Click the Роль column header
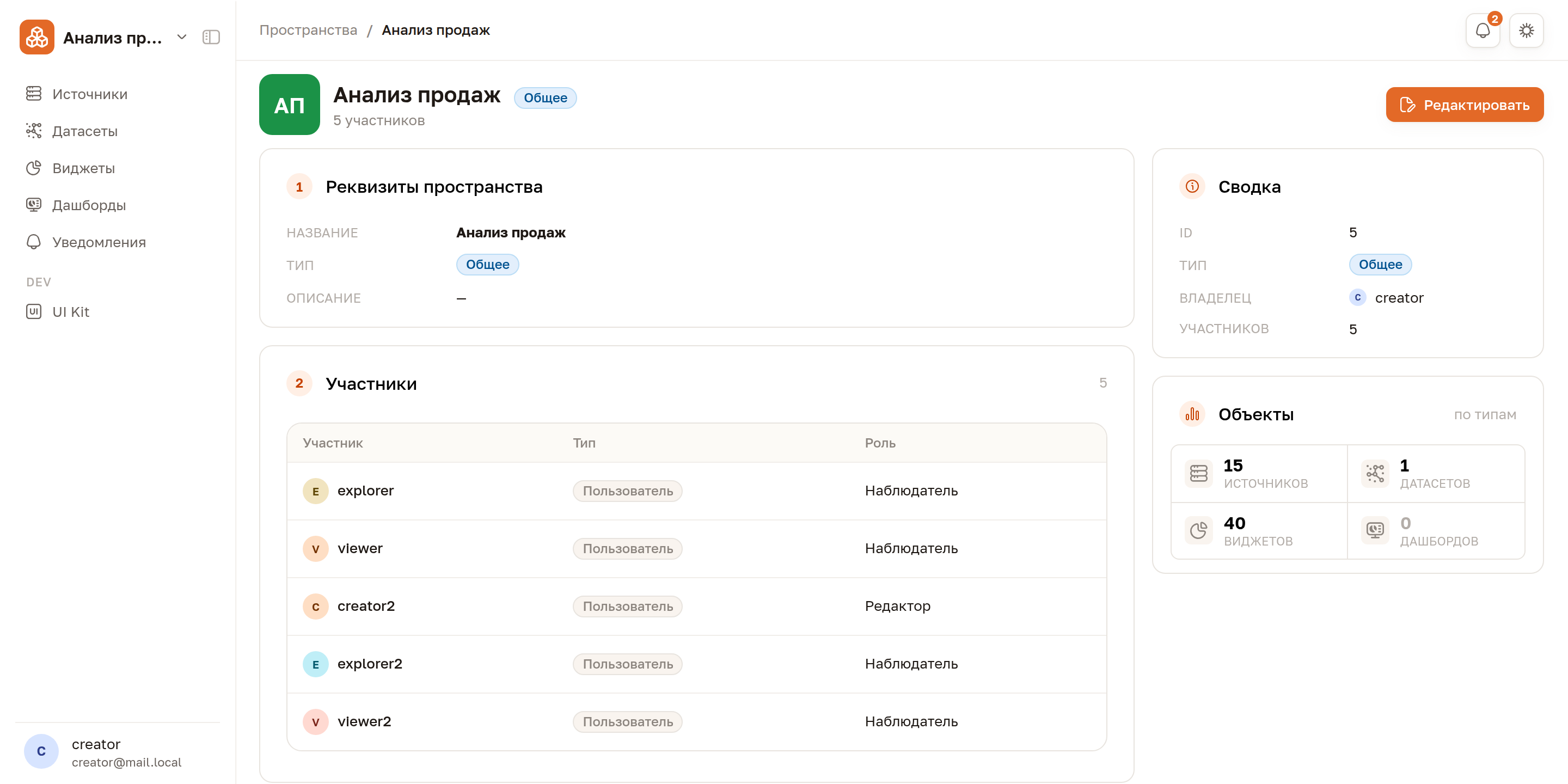 [x=880, y=443]
